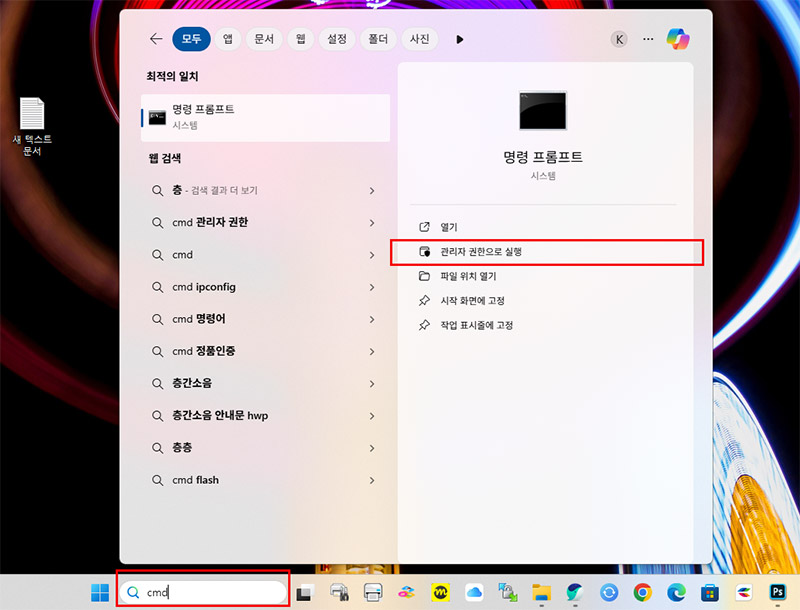Expand chevron for plain cmd suggestion
800x610 pixels.
pyautogui.click(x=372, y=255)
